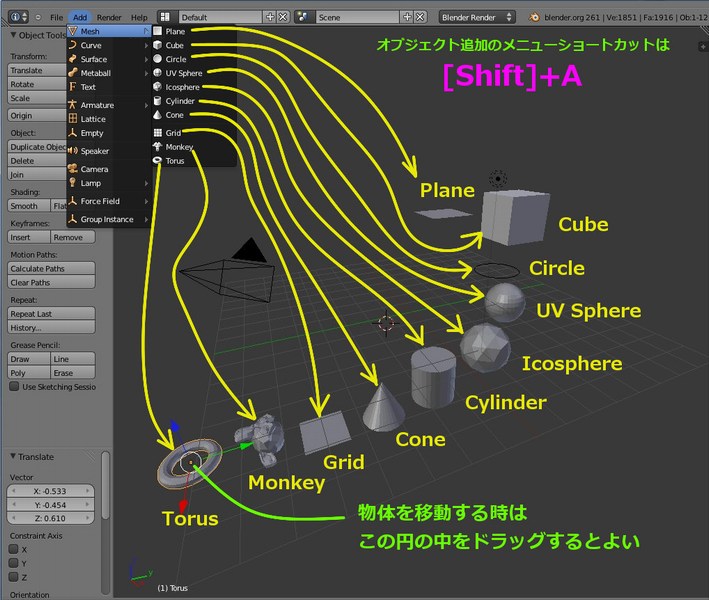Click the tool panel vertical scrollbar
The width and height of the screenshot is (709, 600).
[105, 485]
